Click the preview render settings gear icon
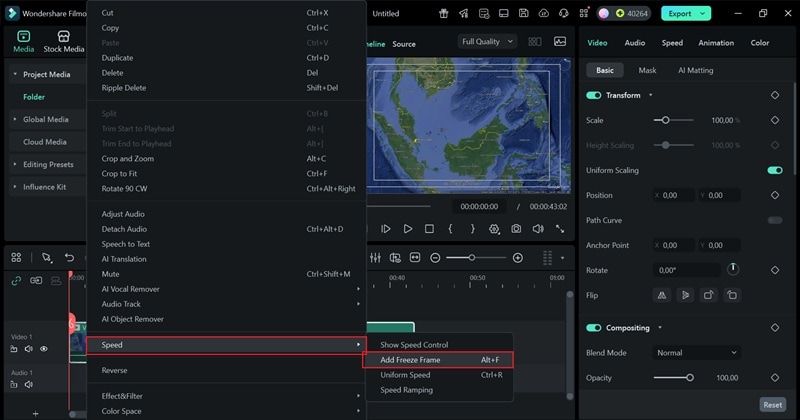The height and width of the screenshot is (420, 800). coord(494,229)
